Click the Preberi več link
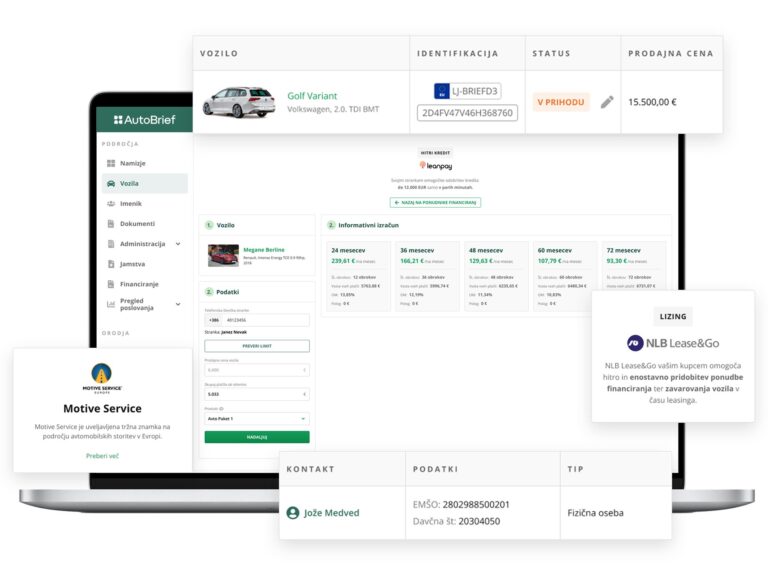The width and height of the screenshot is (768, 575). click(x=102, y=455)
